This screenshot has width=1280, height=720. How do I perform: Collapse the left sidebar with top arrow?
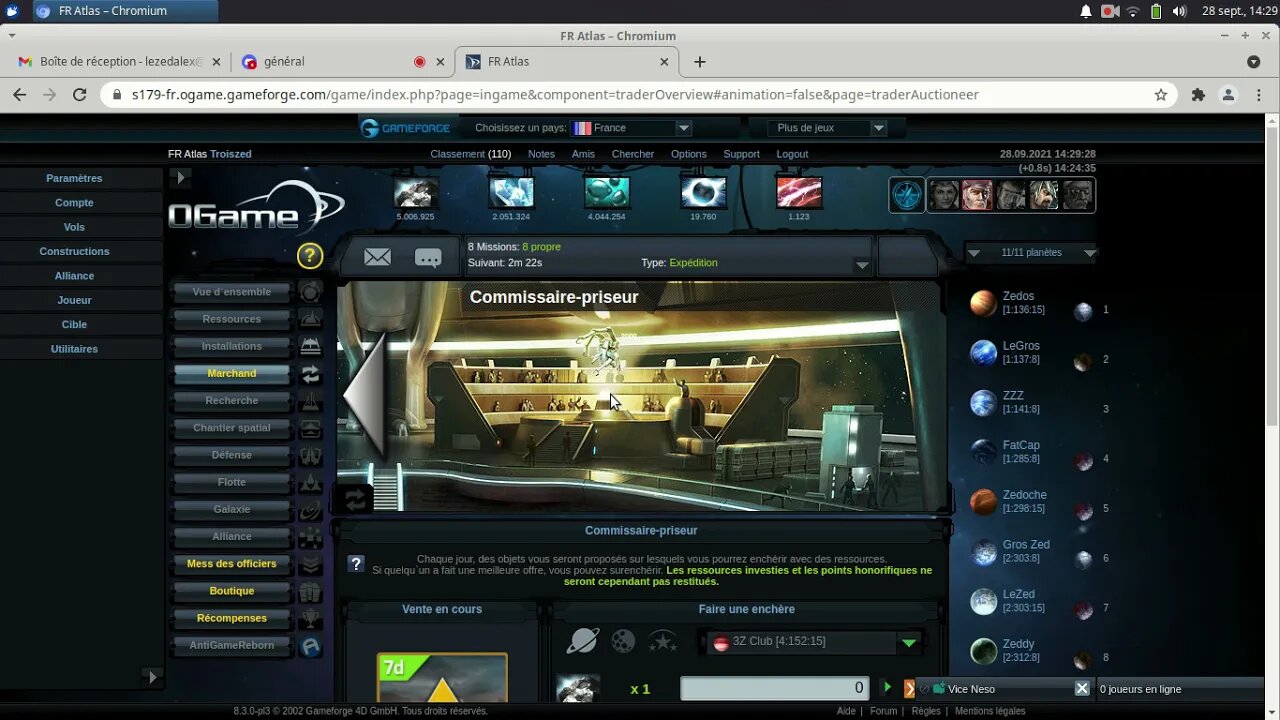[180, 178]
